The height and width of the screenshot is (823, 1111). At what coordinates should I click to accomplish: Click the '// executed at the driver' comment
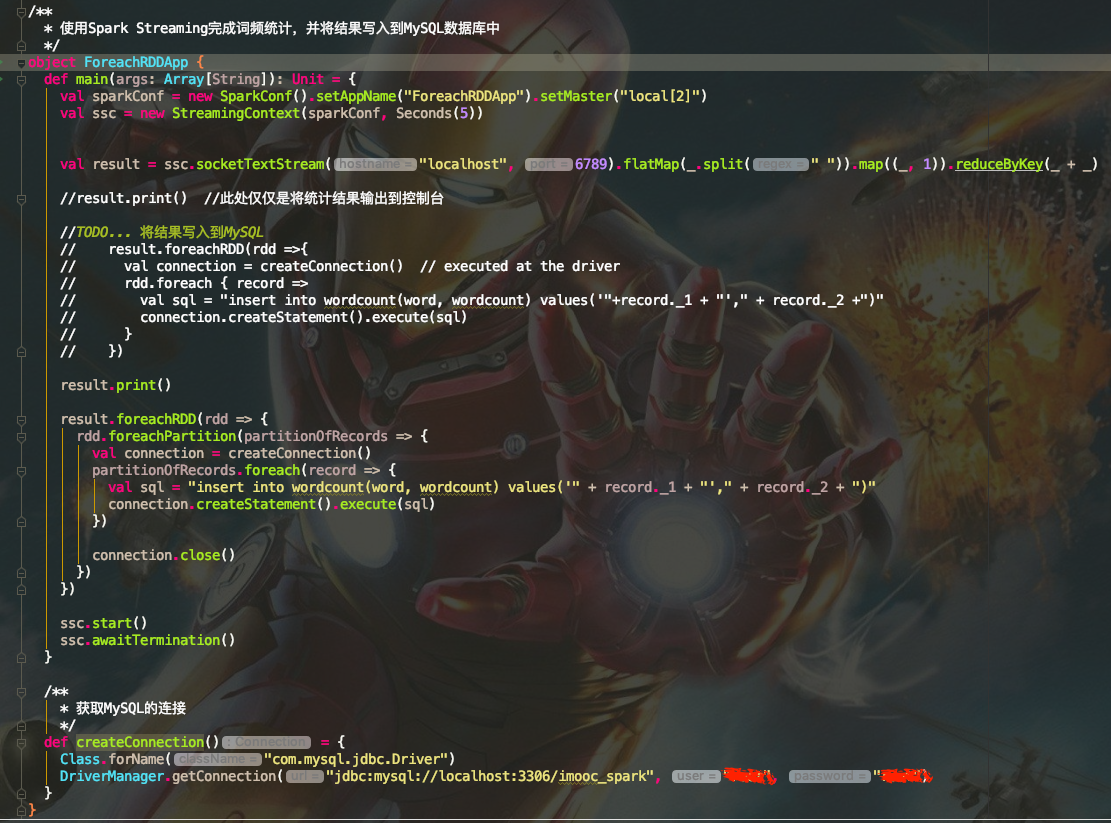pyautogui.click(x=520, y=266)
